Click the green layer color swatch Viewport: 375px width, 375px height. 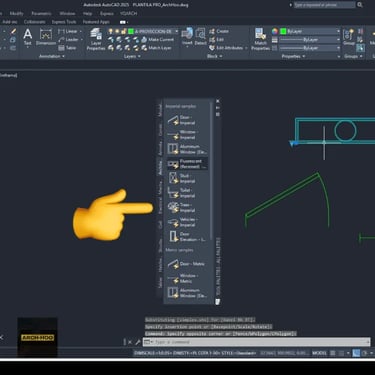131,31
